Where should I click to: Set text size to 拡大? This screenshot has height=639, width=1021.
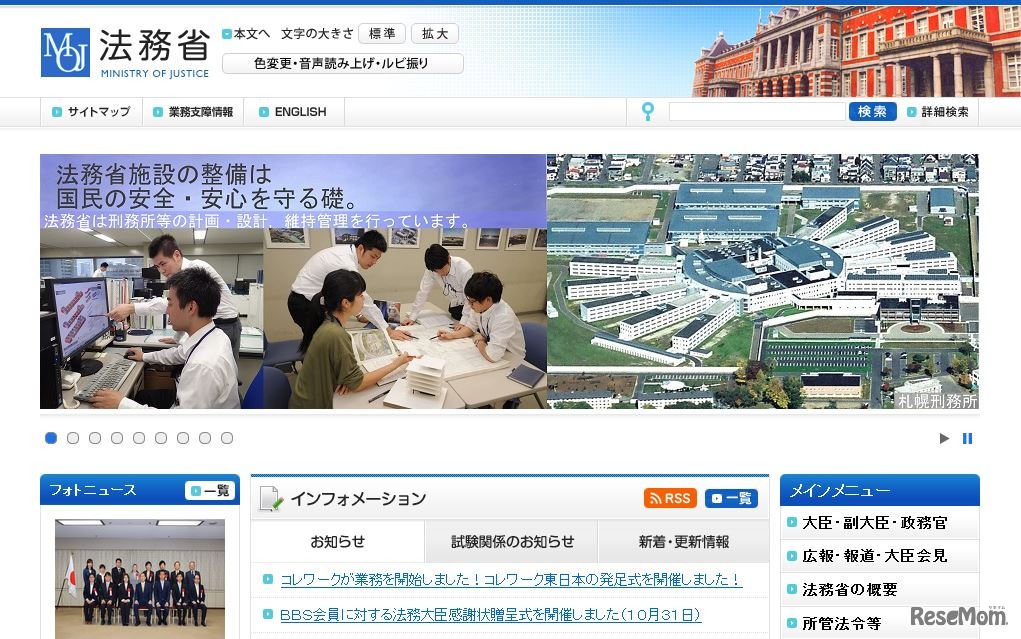434,33
